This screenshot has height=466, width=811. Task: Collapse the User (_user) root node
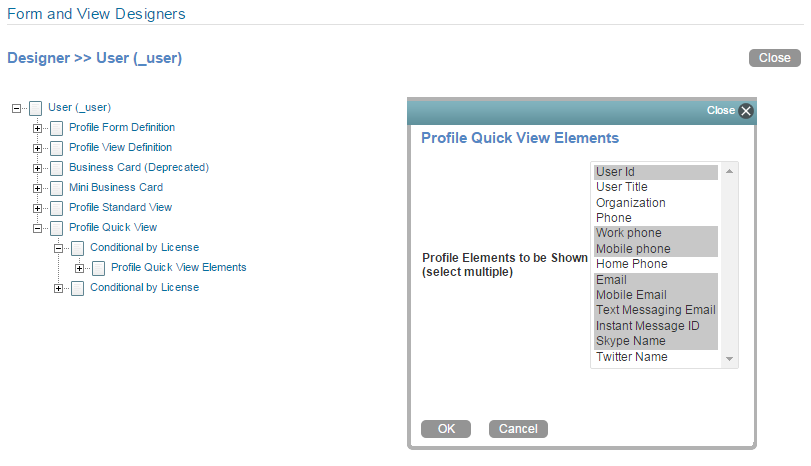click(17, 108)
